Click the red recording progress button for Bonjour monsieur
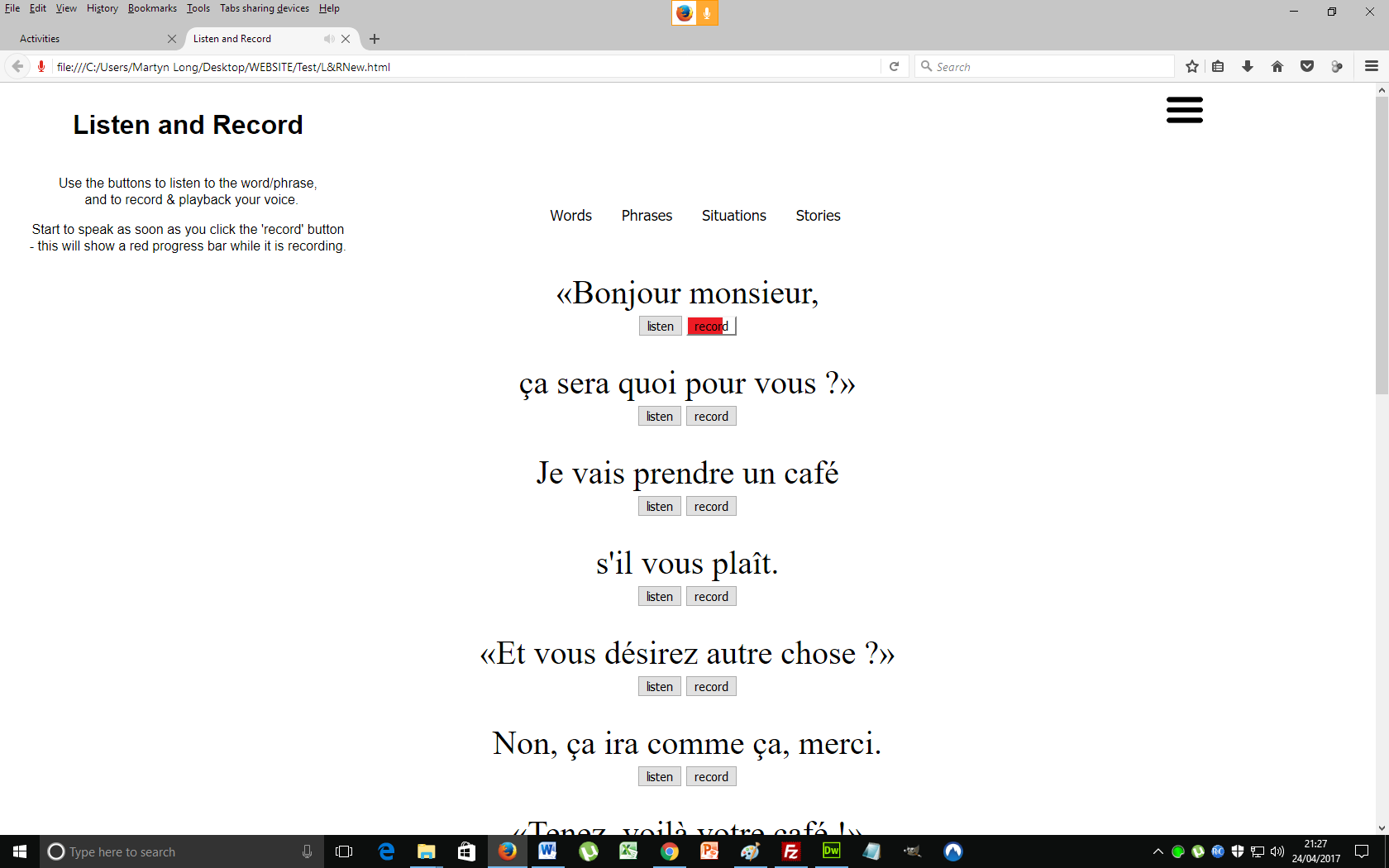This screenshot has height=868, width=1389. pos(711,327)
